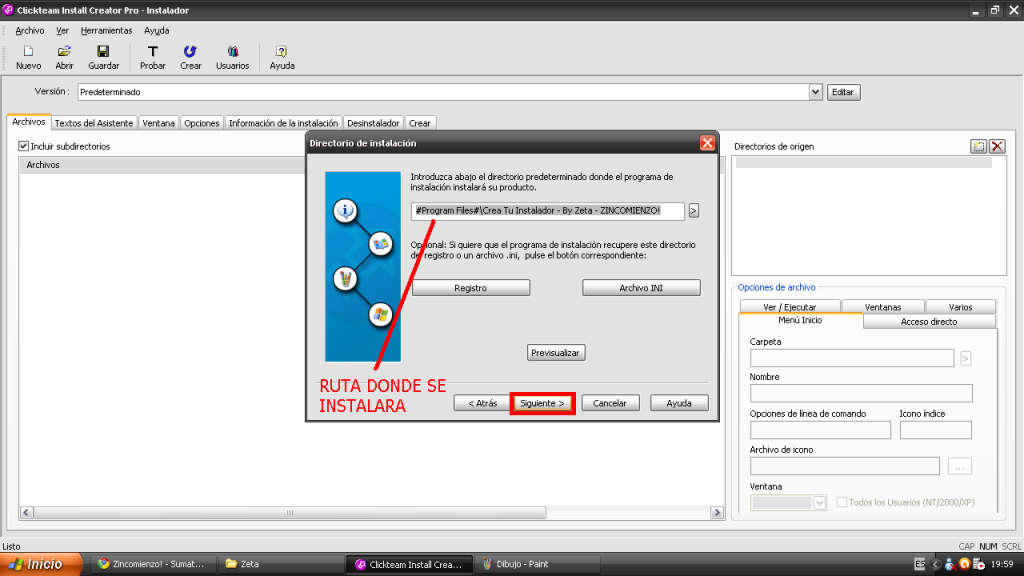Open the Ayuda menu
The width and height of the screenshot is (1024, 576).
click(156, 31)
